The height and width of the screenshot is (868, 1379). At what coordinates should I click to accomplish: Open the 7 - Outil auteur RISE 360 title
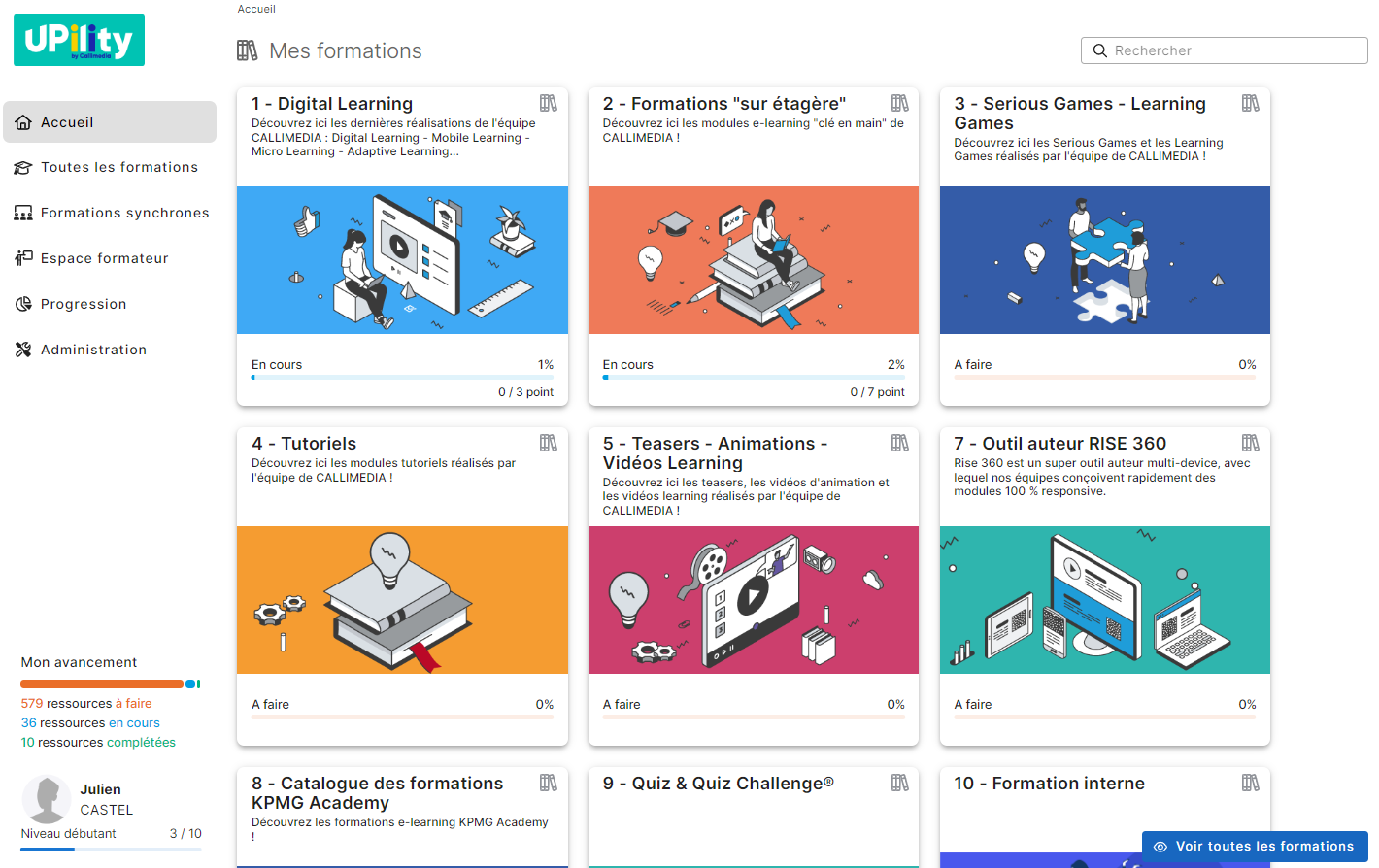point(1060,444)
